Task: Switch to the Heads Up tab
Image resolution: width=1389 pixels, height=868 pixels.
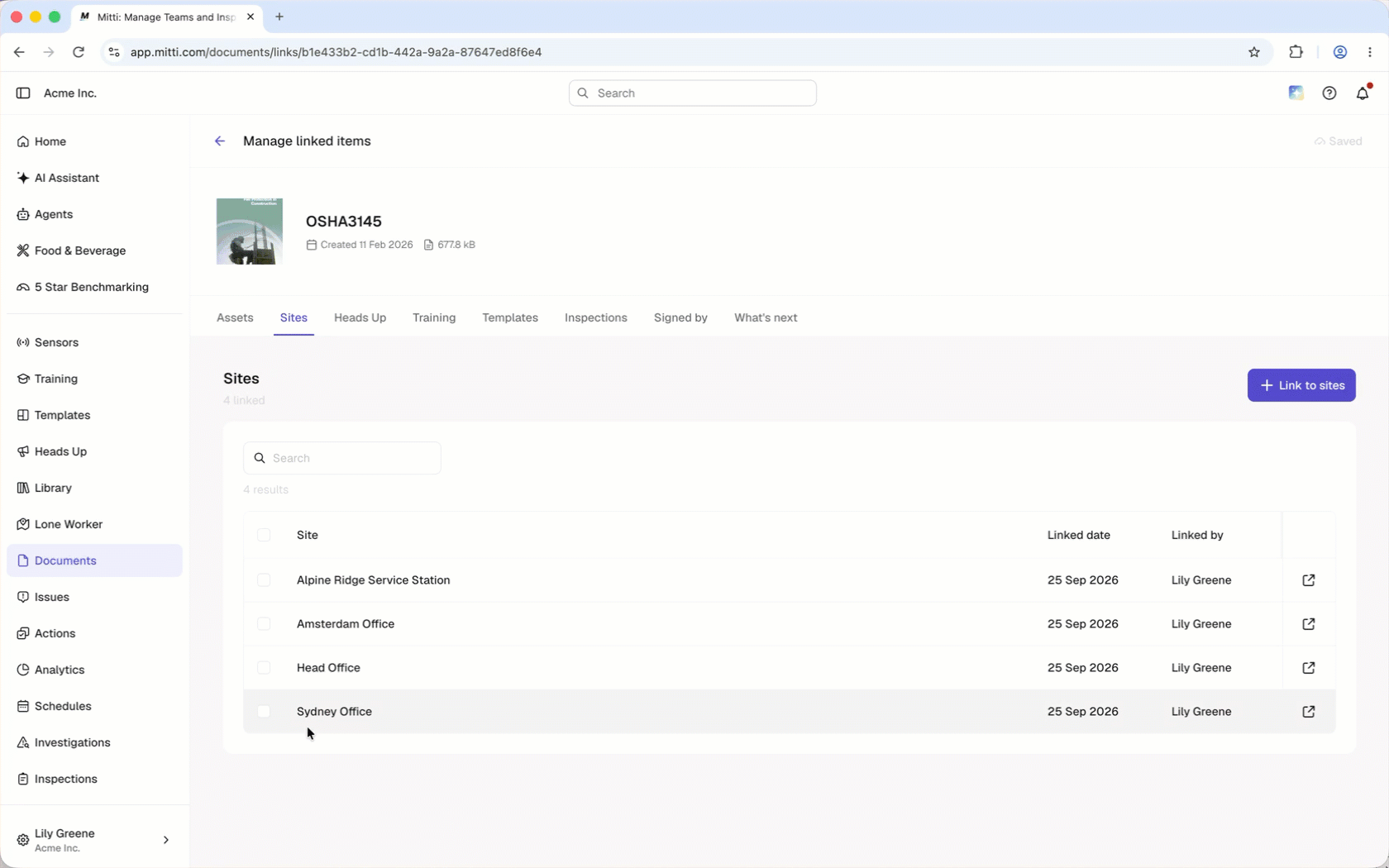Action: click(x=360, y=318)
